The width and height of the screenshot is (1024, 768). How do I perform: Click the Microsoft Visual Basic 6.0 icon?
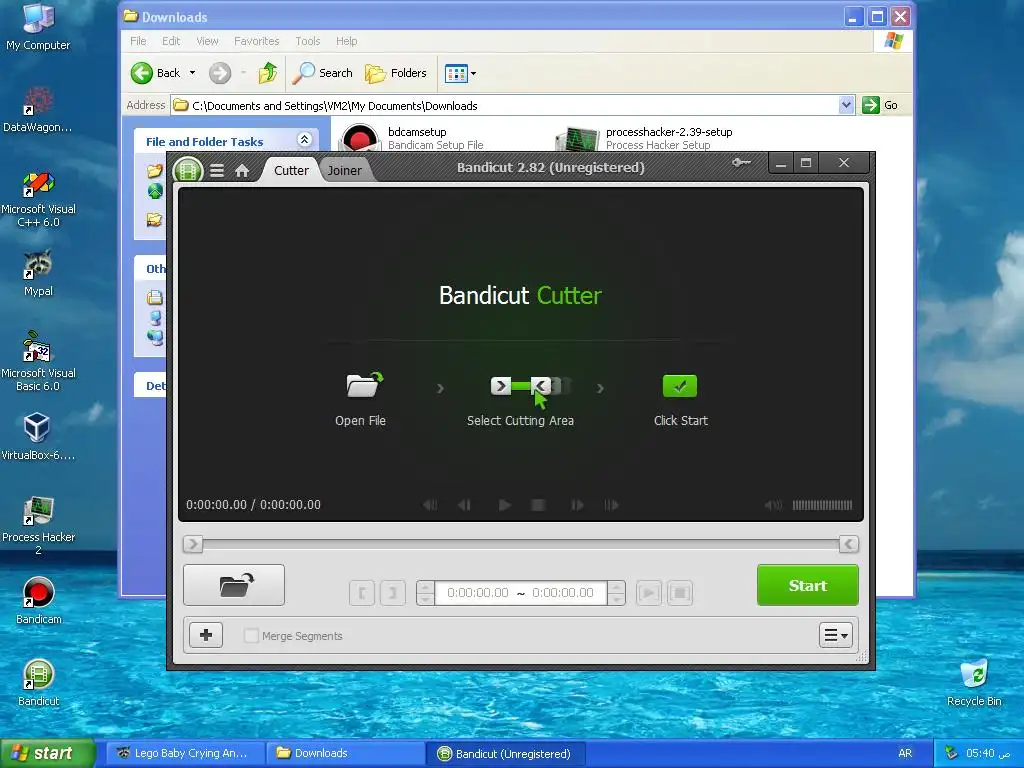[38, 362]
